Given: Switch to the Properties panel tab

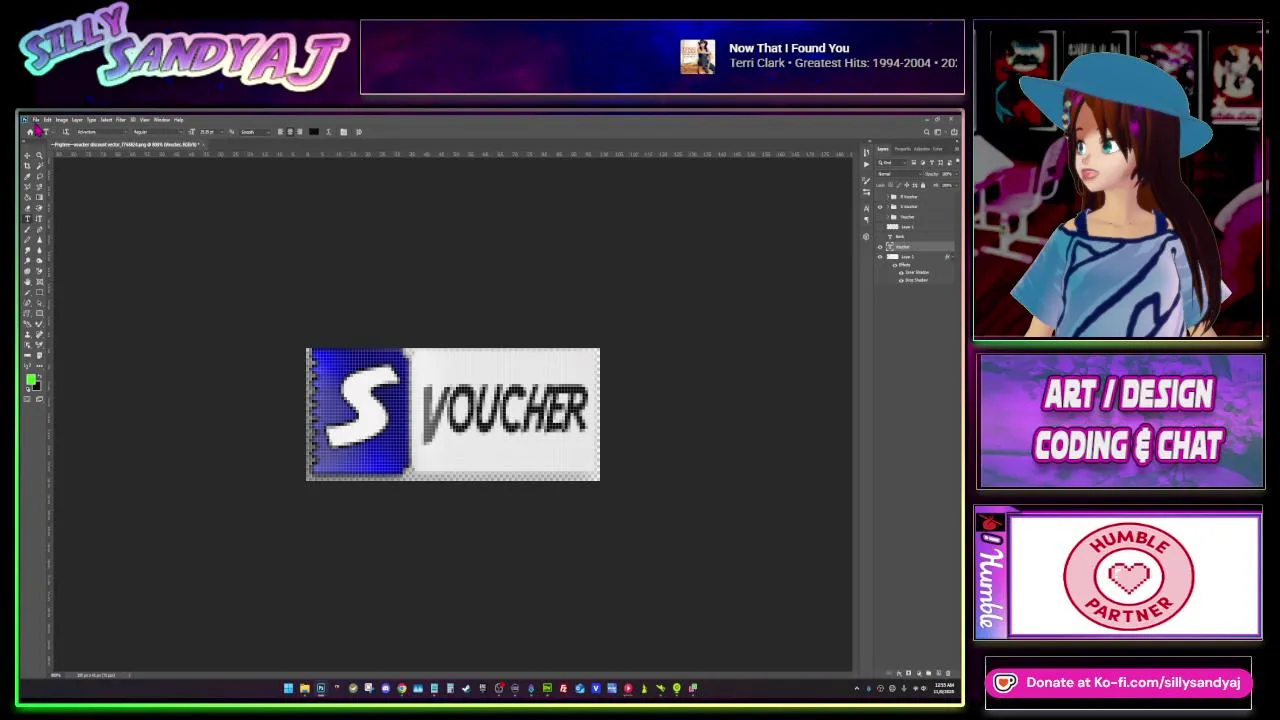Looking at the screenshot, I should (x=903, y=149).
